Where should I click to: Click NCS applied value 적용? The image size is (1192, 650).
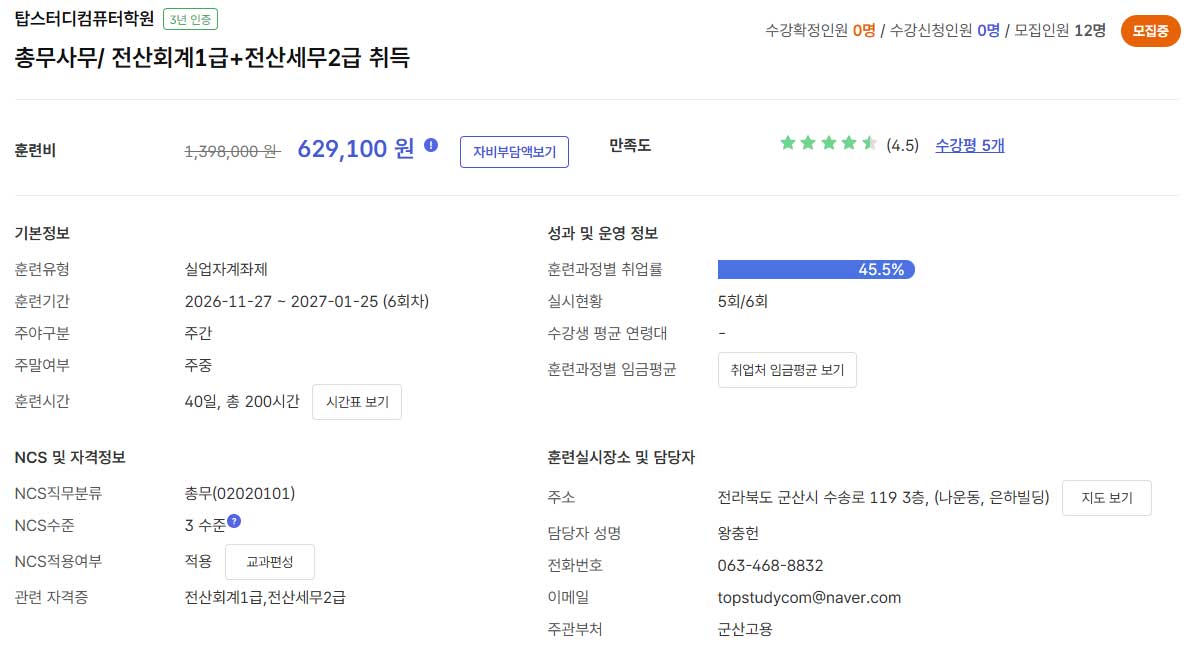198,561
